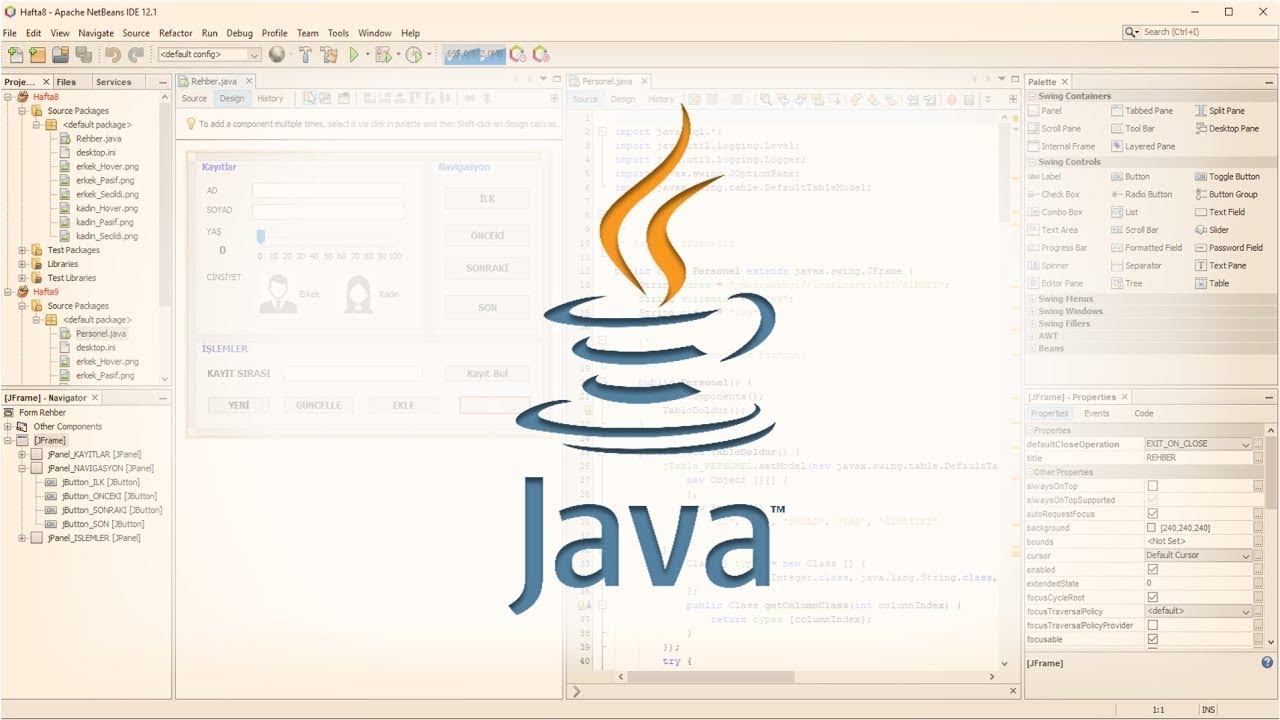
Task: Click the globe browser icon in toolbar
Action: (x=277, y=55)
